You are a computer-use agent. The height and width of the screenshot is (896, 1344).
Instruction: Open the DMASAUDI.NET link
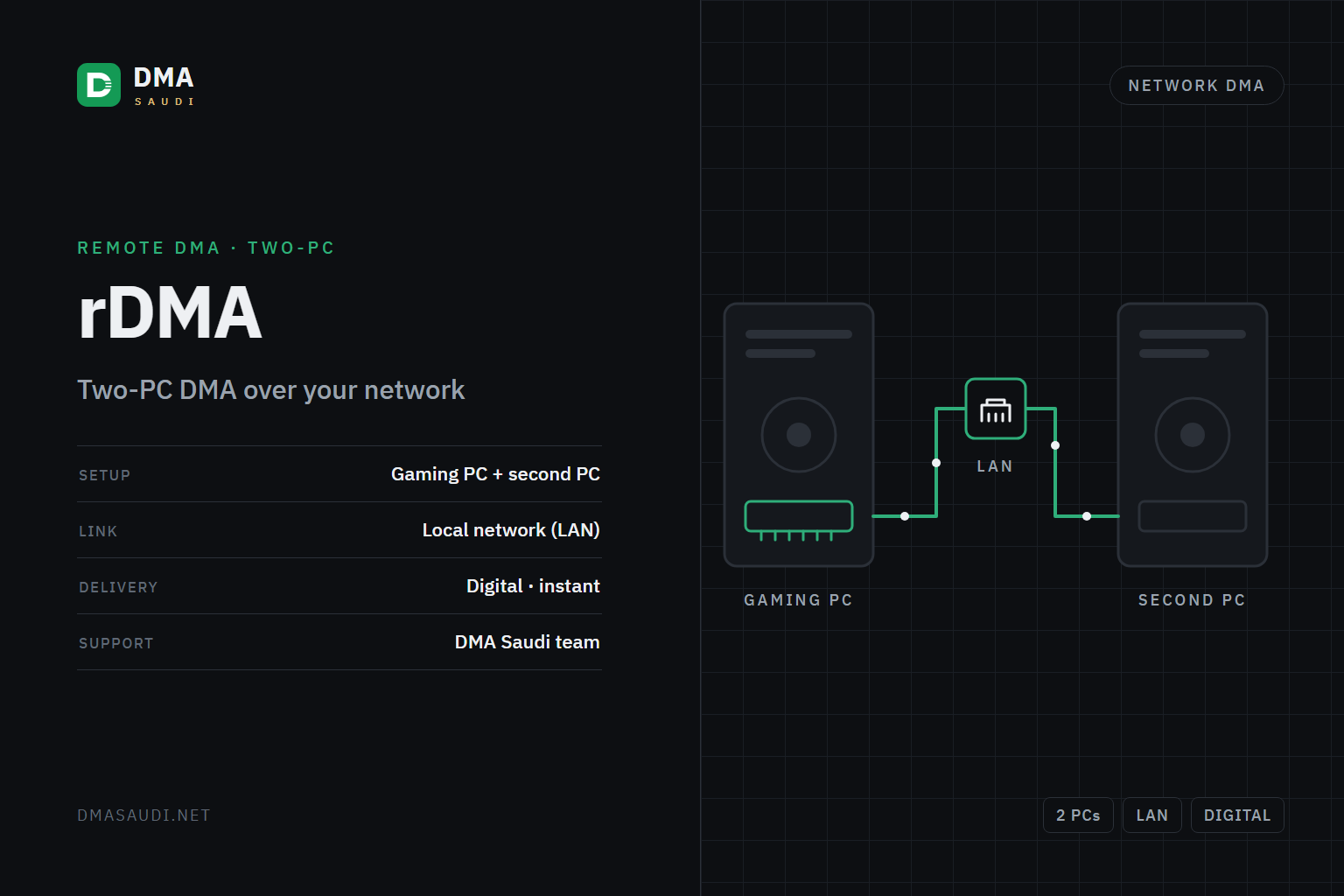click(144, 815)
